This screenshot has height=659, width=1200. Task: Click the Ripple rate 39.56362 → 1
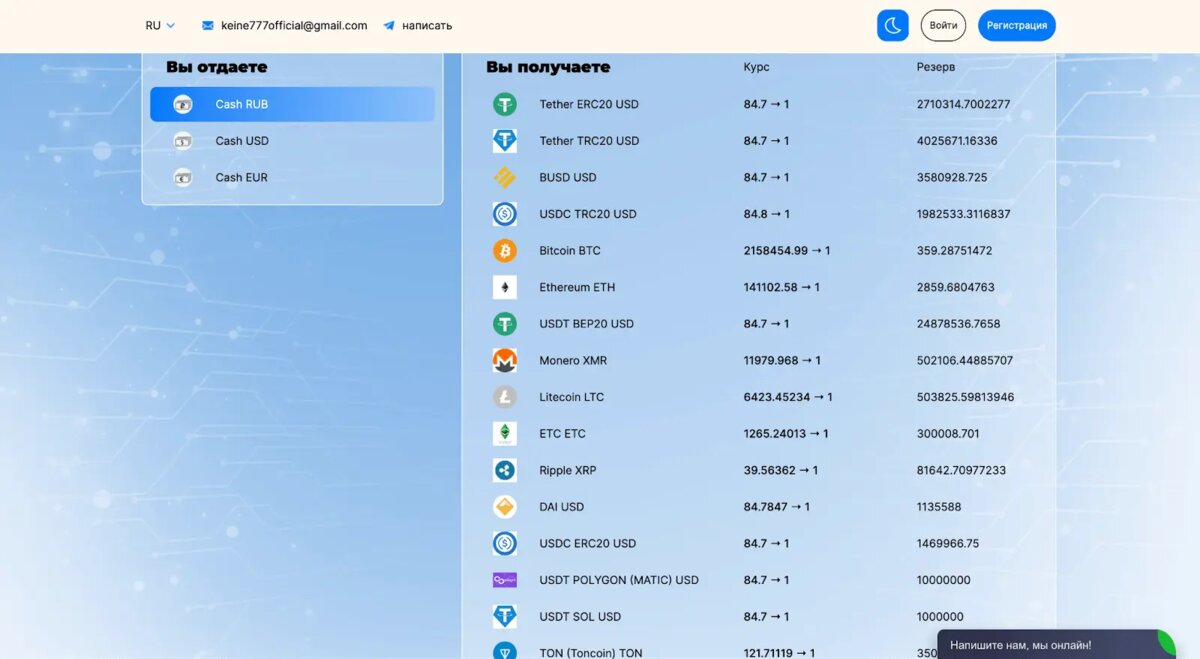click(x=781, y=470)
